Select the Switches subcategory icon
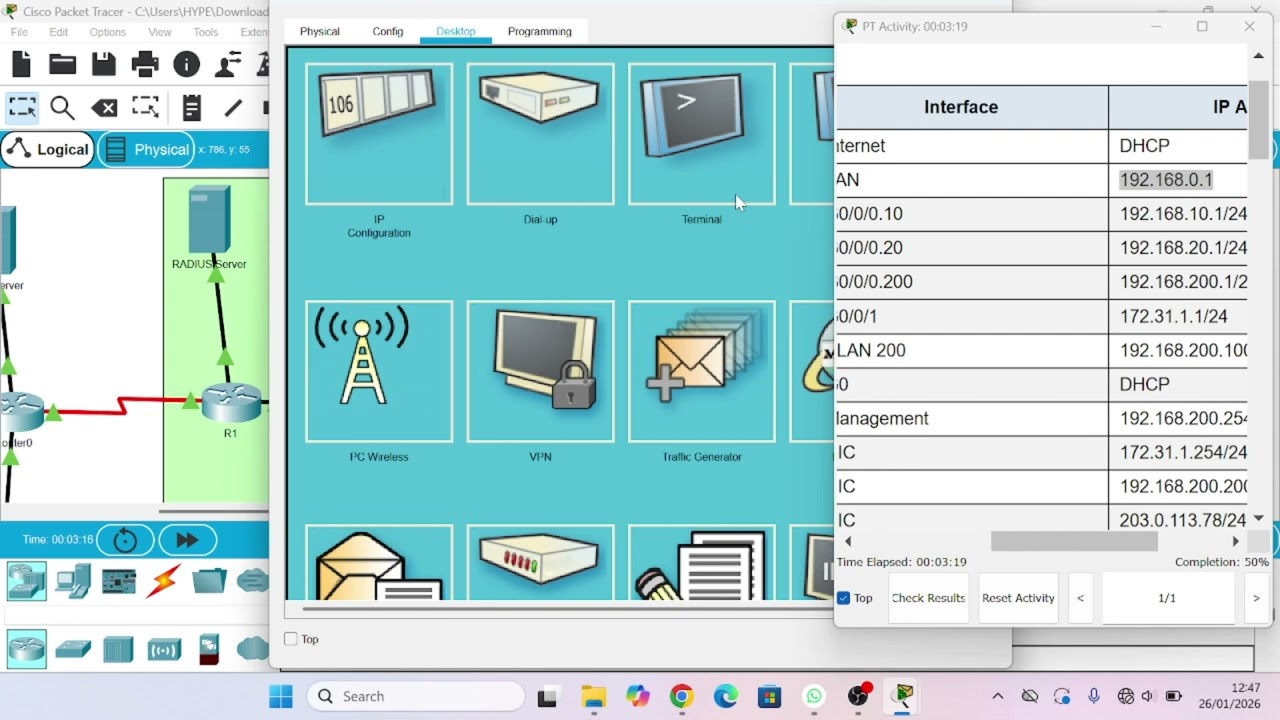The width and height of the screenshot is (1280, 720). [73, 650]
